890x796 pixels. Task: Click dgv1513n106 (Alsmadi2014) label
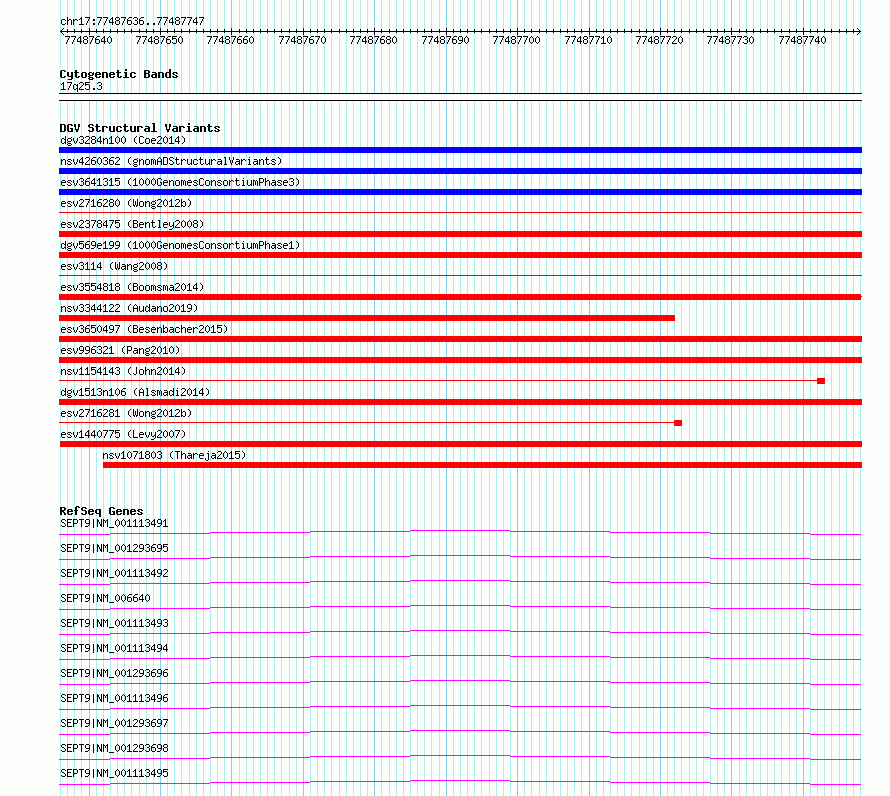click(x=135, y=392)
